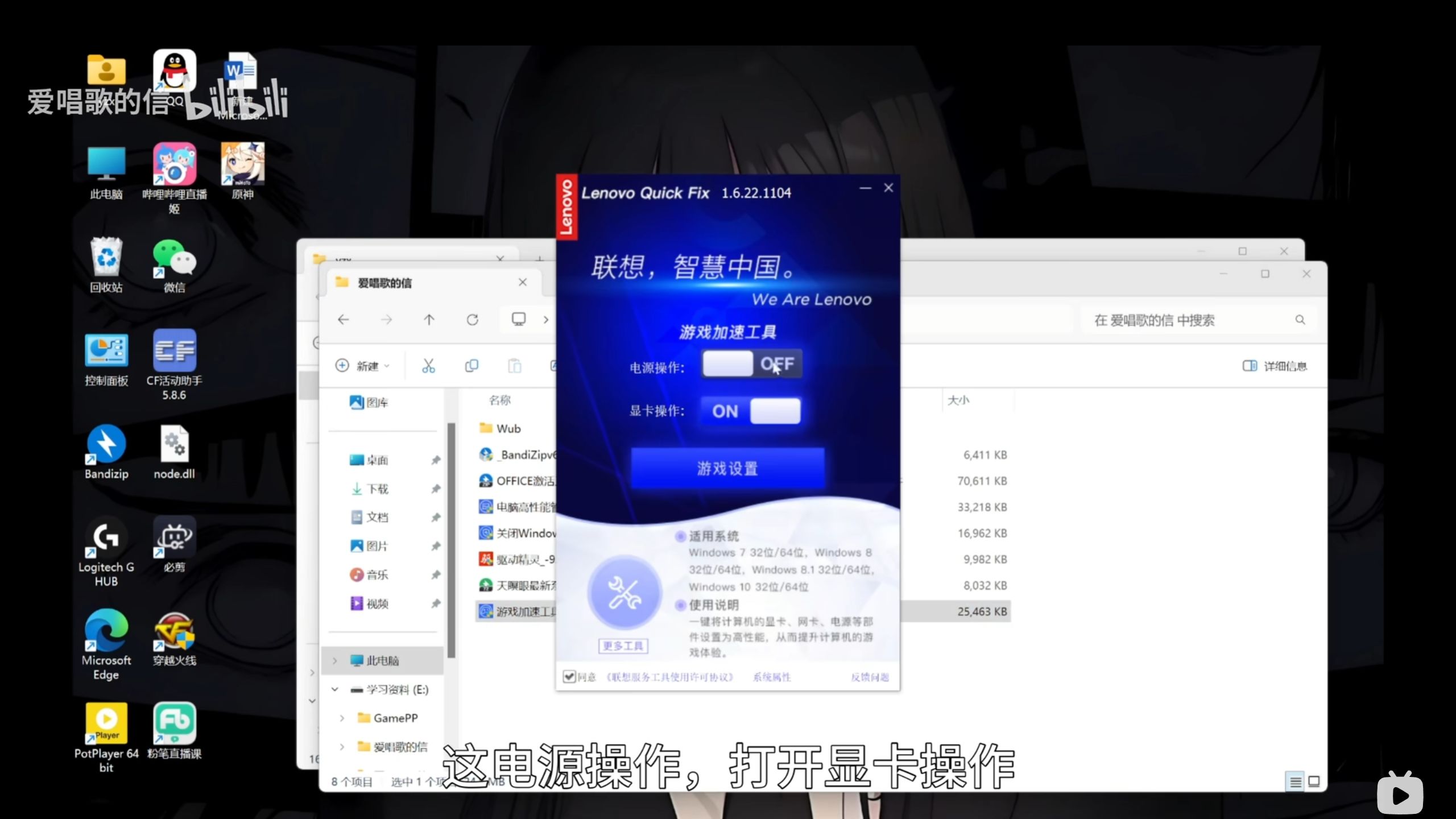Open 文档 in quick access
The height and width of the screenshot is (819, 1456).
369,517
